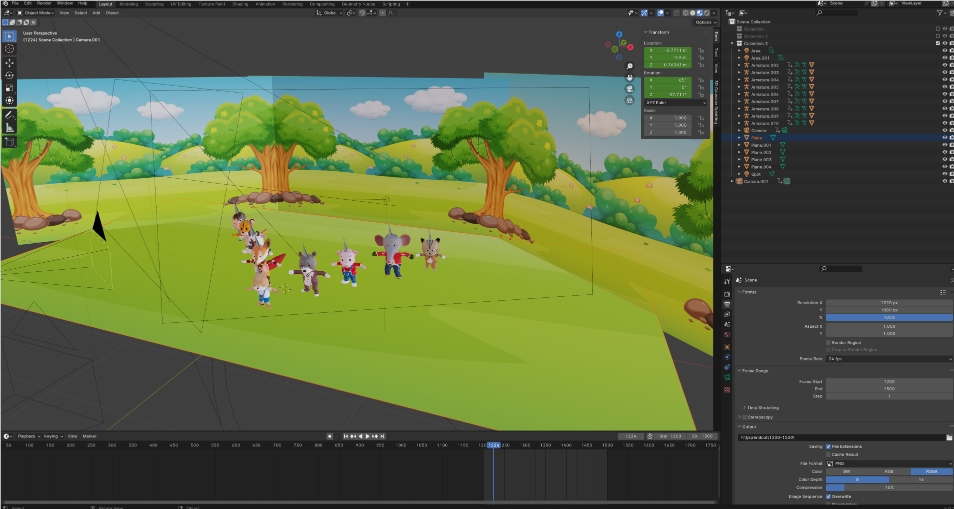
Task: Switch to the Shading workspace tab
Action: coord(240,4)
